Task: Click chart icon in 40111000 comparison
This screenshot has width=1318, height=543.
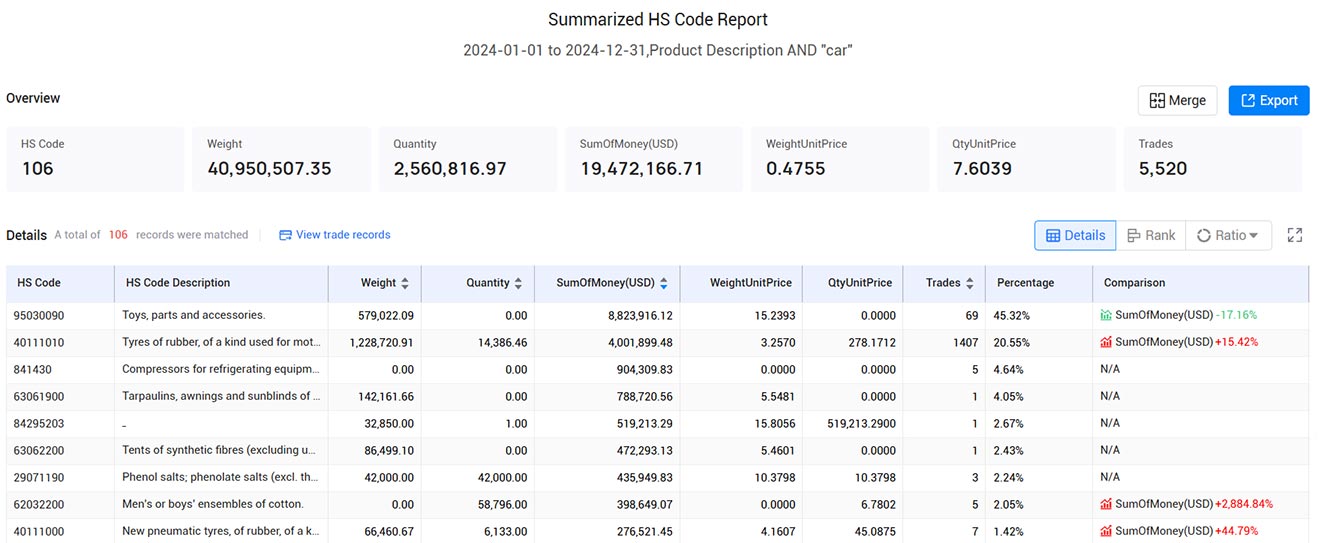Action: (1106, 531)
